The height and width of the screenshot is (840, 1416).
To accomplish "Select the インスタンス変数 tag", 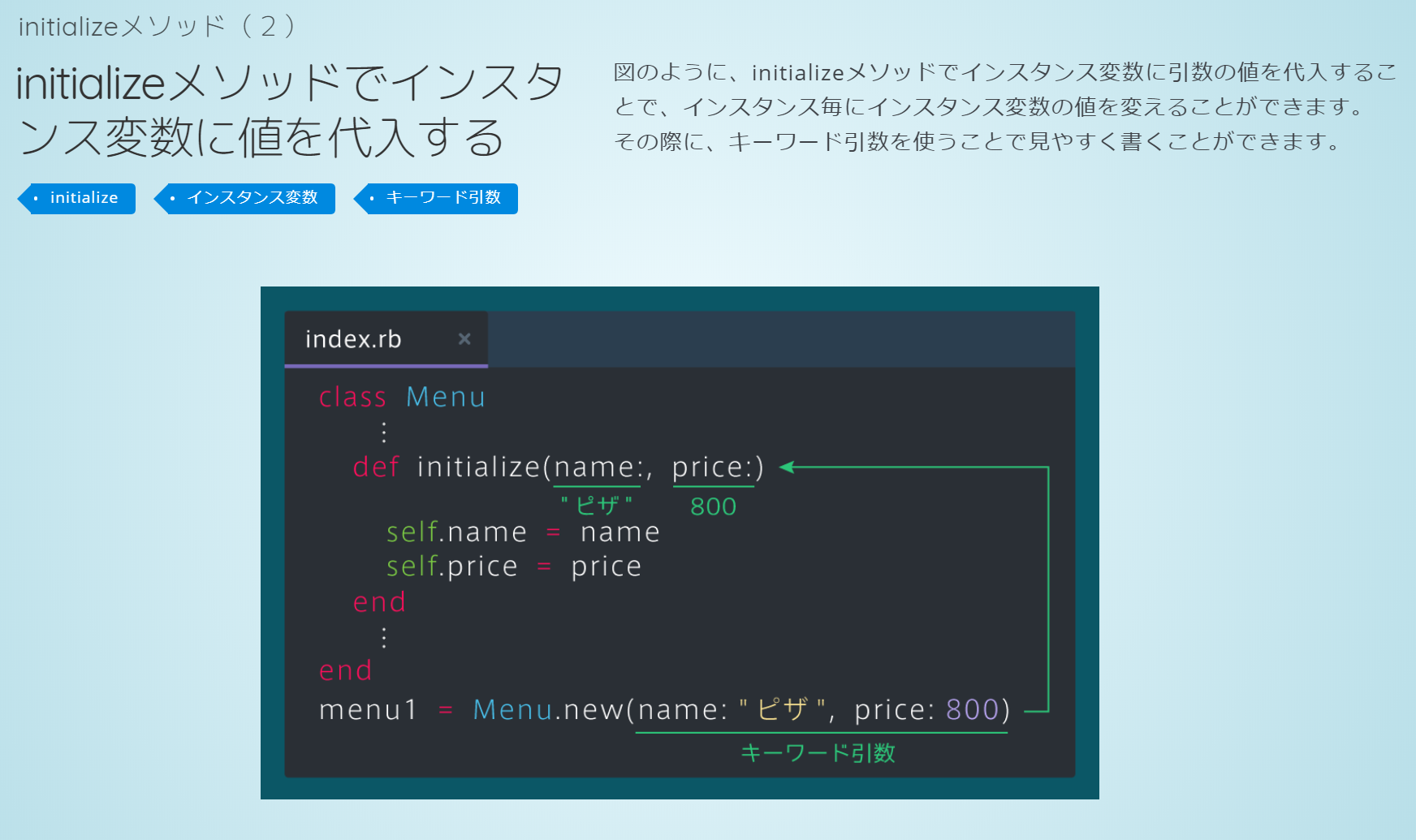I will pyautogui.click(x=252, y=198).
